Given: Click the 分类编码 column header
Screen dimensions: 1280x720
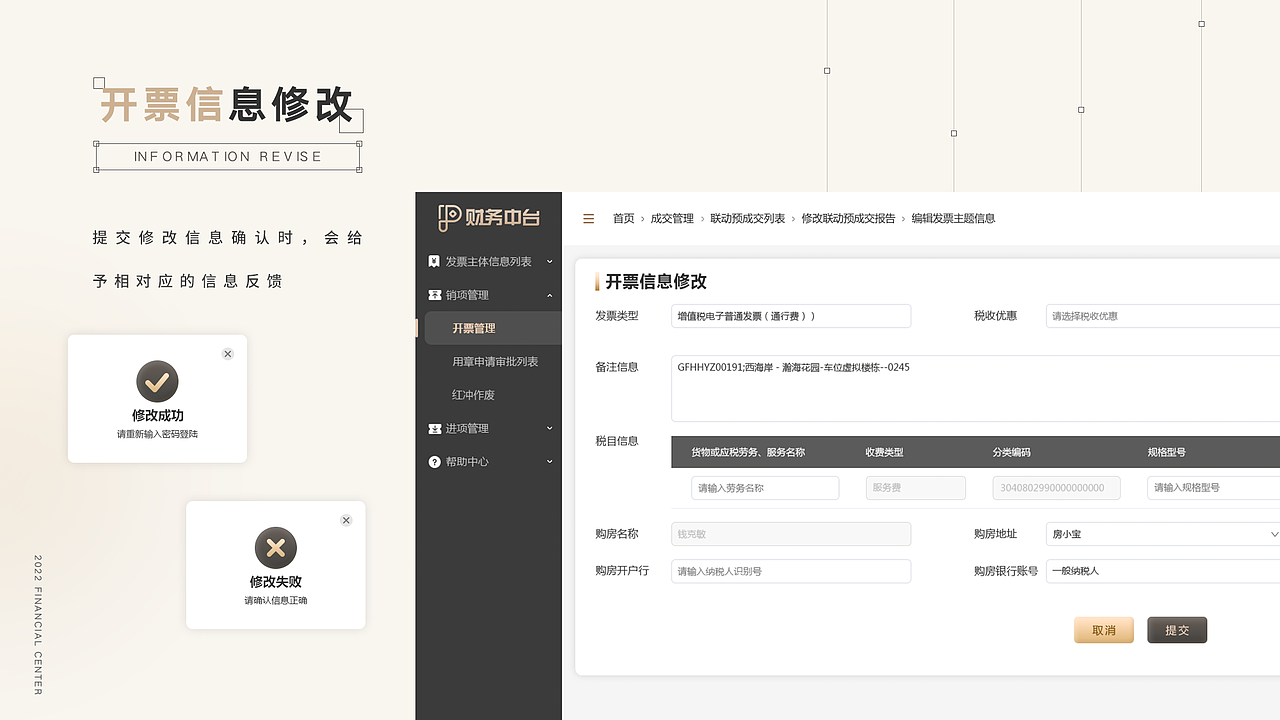Looking at the screenshot, I should 1011,452.
